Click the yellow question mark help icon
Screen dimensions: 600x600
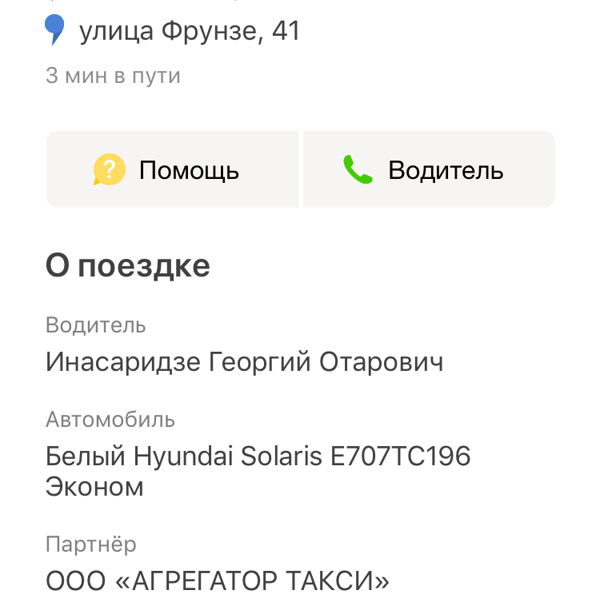pos(109,169)
